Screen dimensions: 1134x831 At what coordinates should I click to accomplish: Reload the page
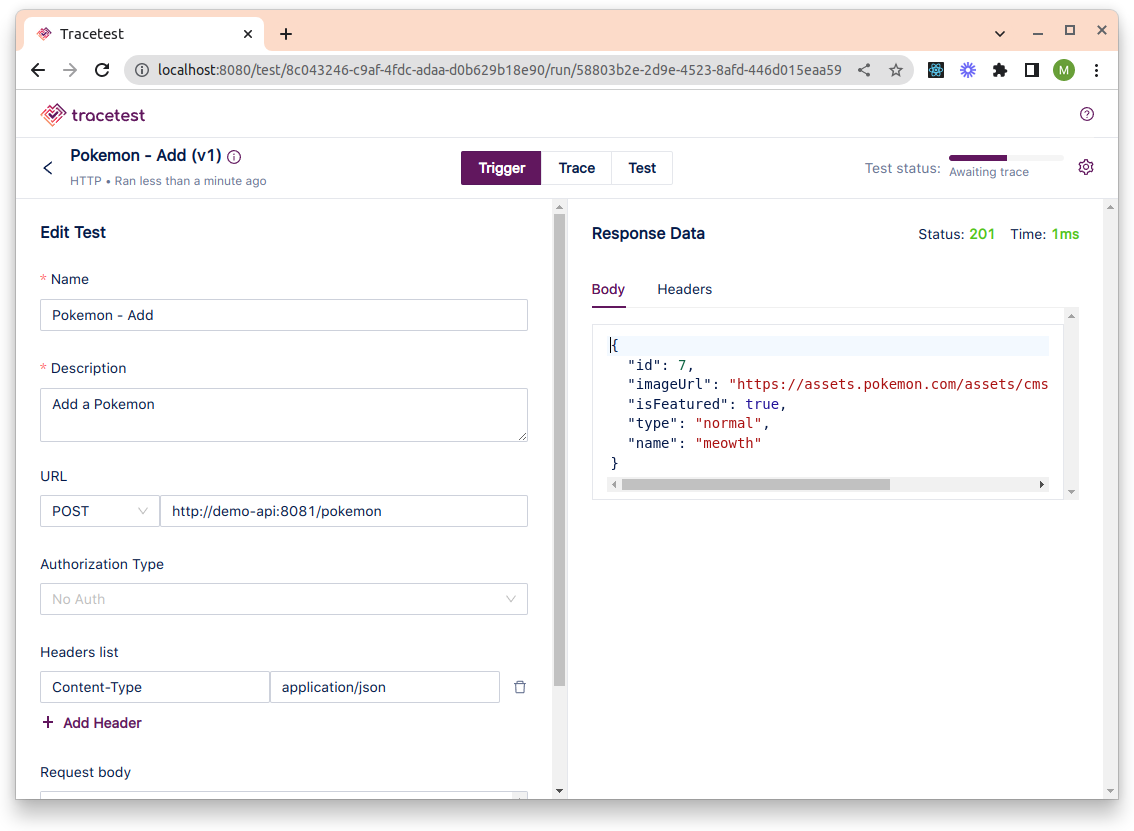tap(102, 70)
